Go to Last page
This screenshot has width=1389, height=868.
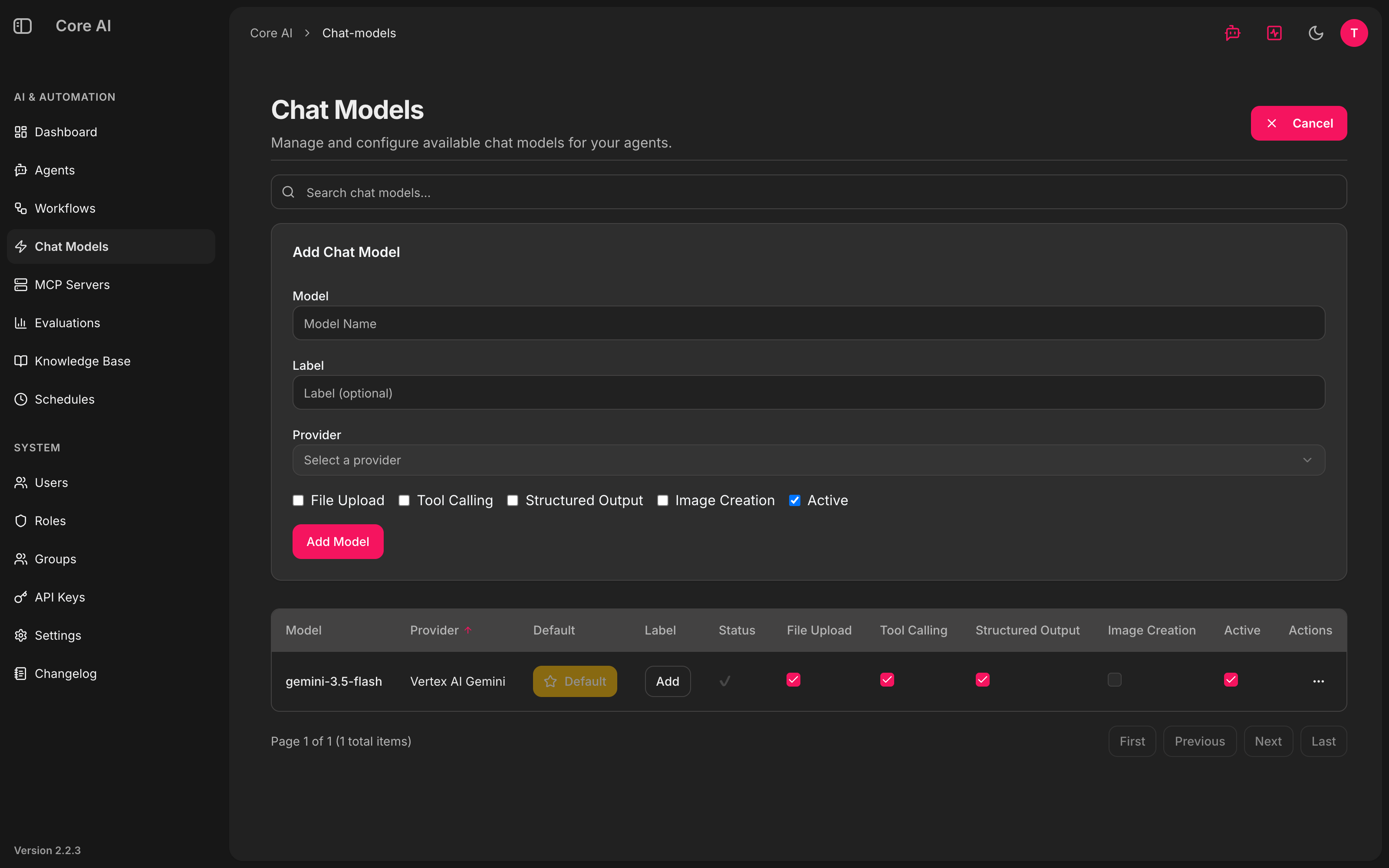1323,741
